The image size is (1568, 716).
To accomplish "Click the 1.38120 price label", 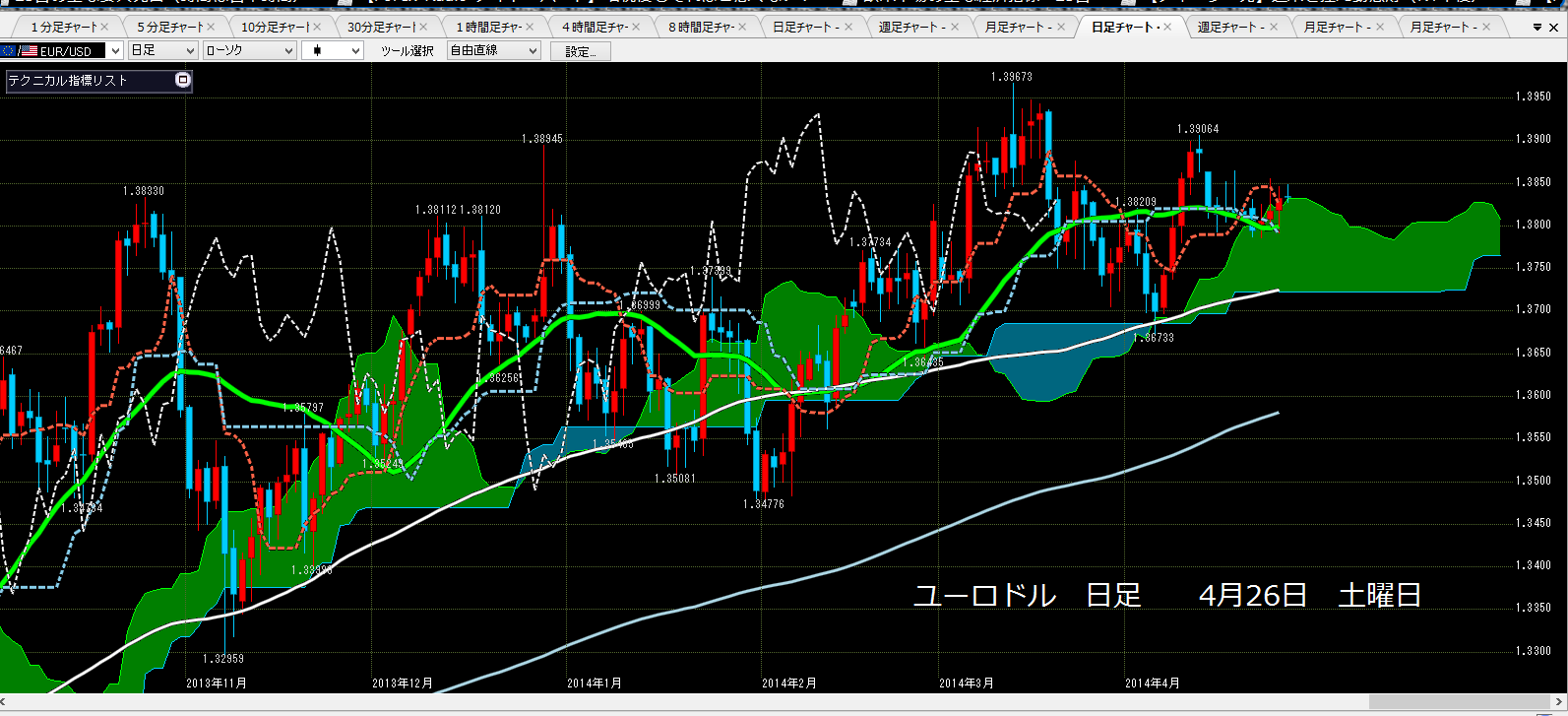I will (x=480, y=210).
